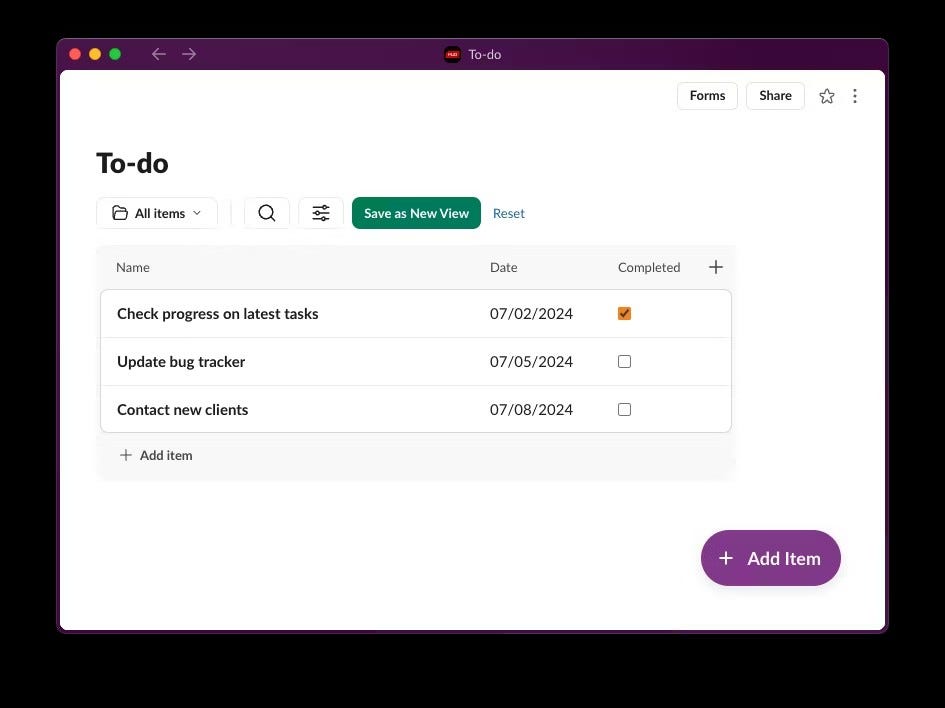This screenshot has width=945, height=708.
Task: Share the To-do list
Action: 775,95
